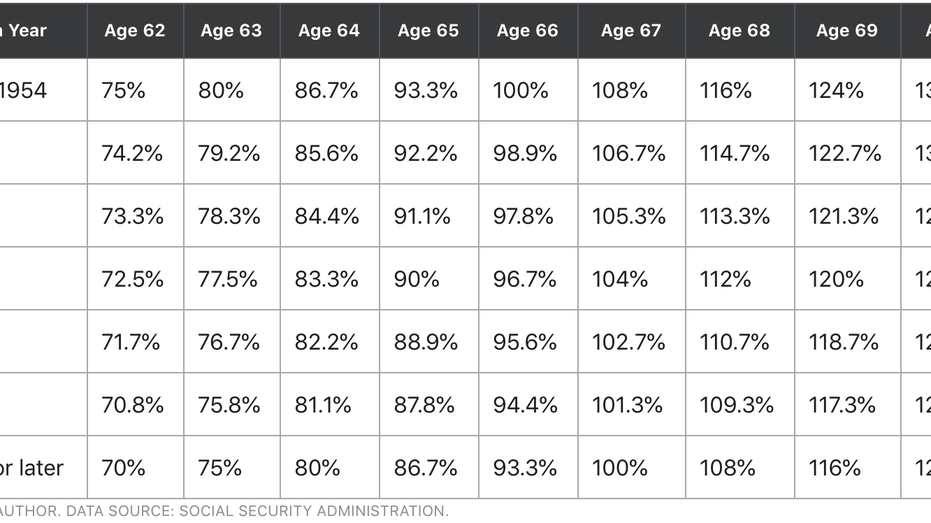Viewport: 931px width, 523px height.
Task: Click the 72.5% cell under Age 62
Action: pyautogui.click(x=132, y=279)
